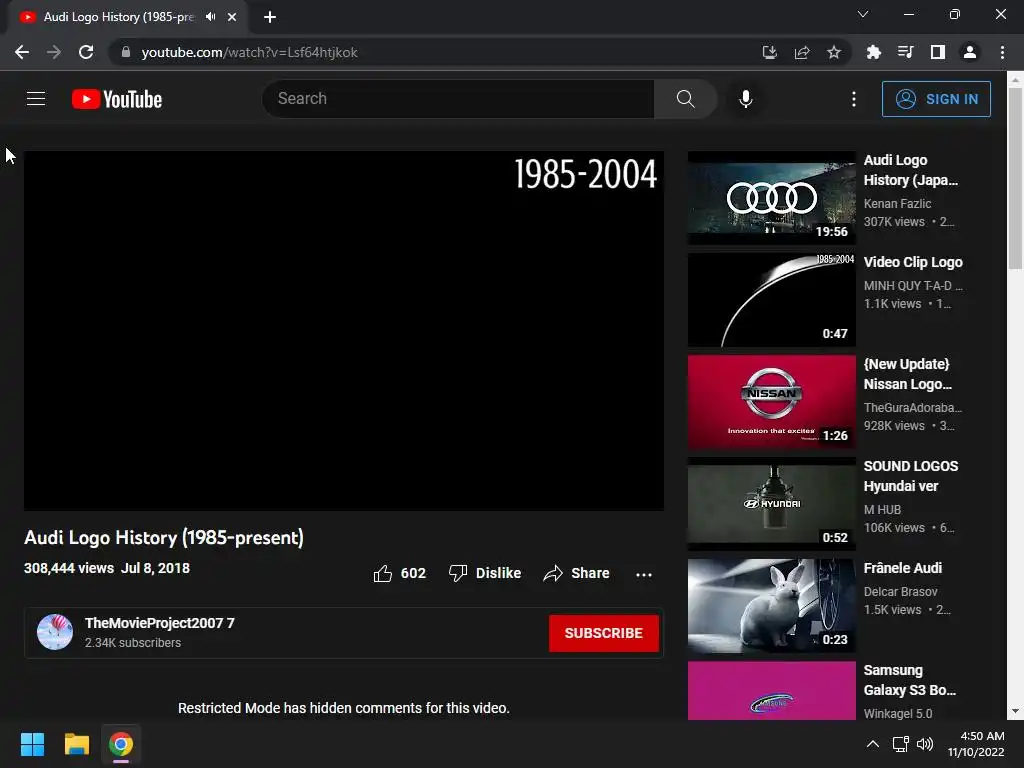This screenshot has height=768, width=1024.
Task: Open TheMovieProject2007 7 channel avatar
Action: pos(55,632)
